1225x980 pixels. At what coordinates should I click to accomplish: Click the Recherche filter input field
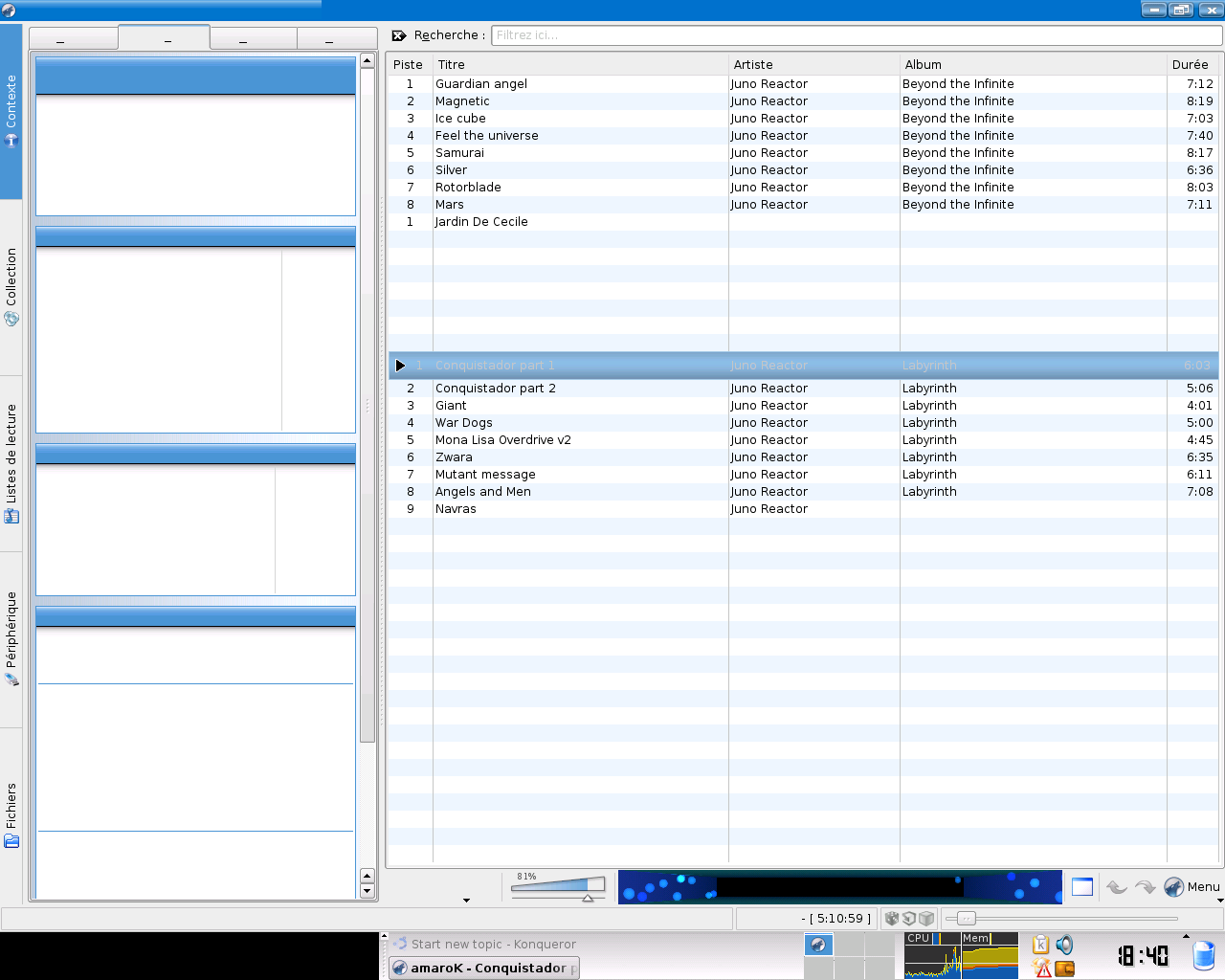[x=856, y=35]
